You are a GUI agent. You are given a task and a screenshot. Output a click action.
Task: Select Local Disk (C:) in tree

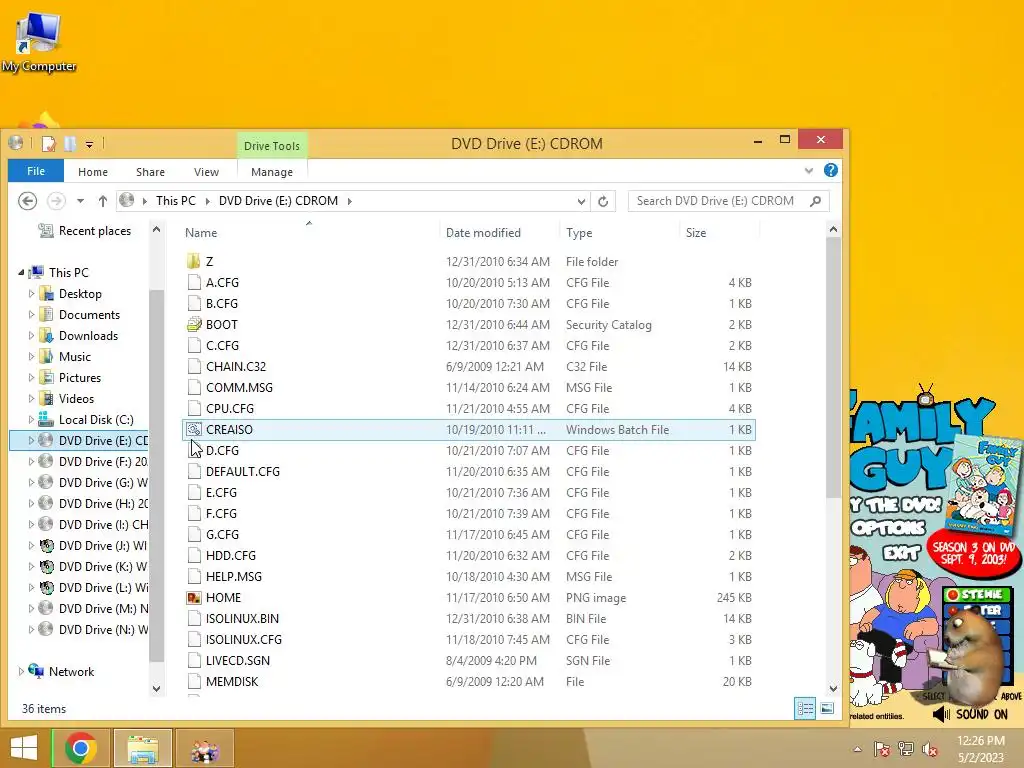tap(96, 419)
